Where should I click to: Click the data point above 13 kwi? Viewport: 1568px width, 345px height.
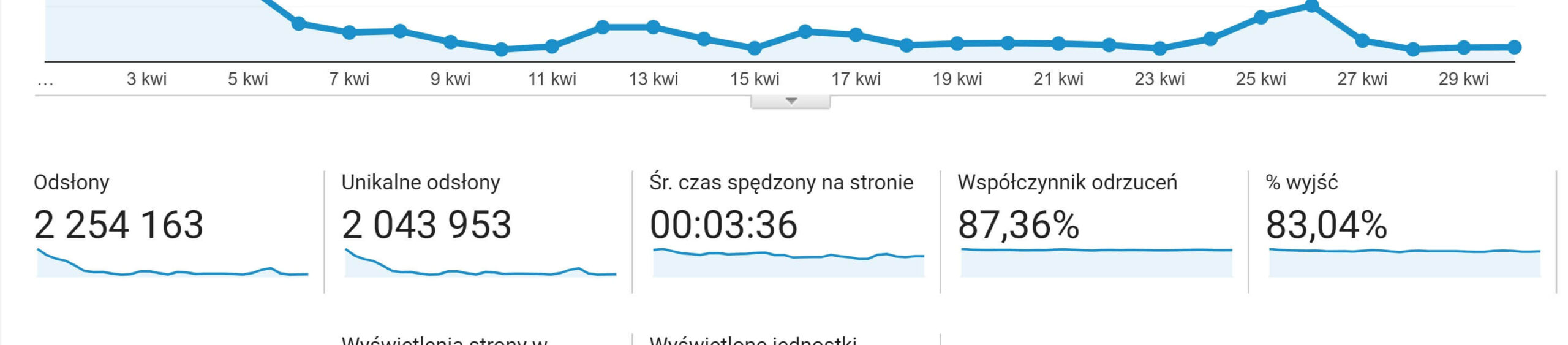click(x=654, y=27)
